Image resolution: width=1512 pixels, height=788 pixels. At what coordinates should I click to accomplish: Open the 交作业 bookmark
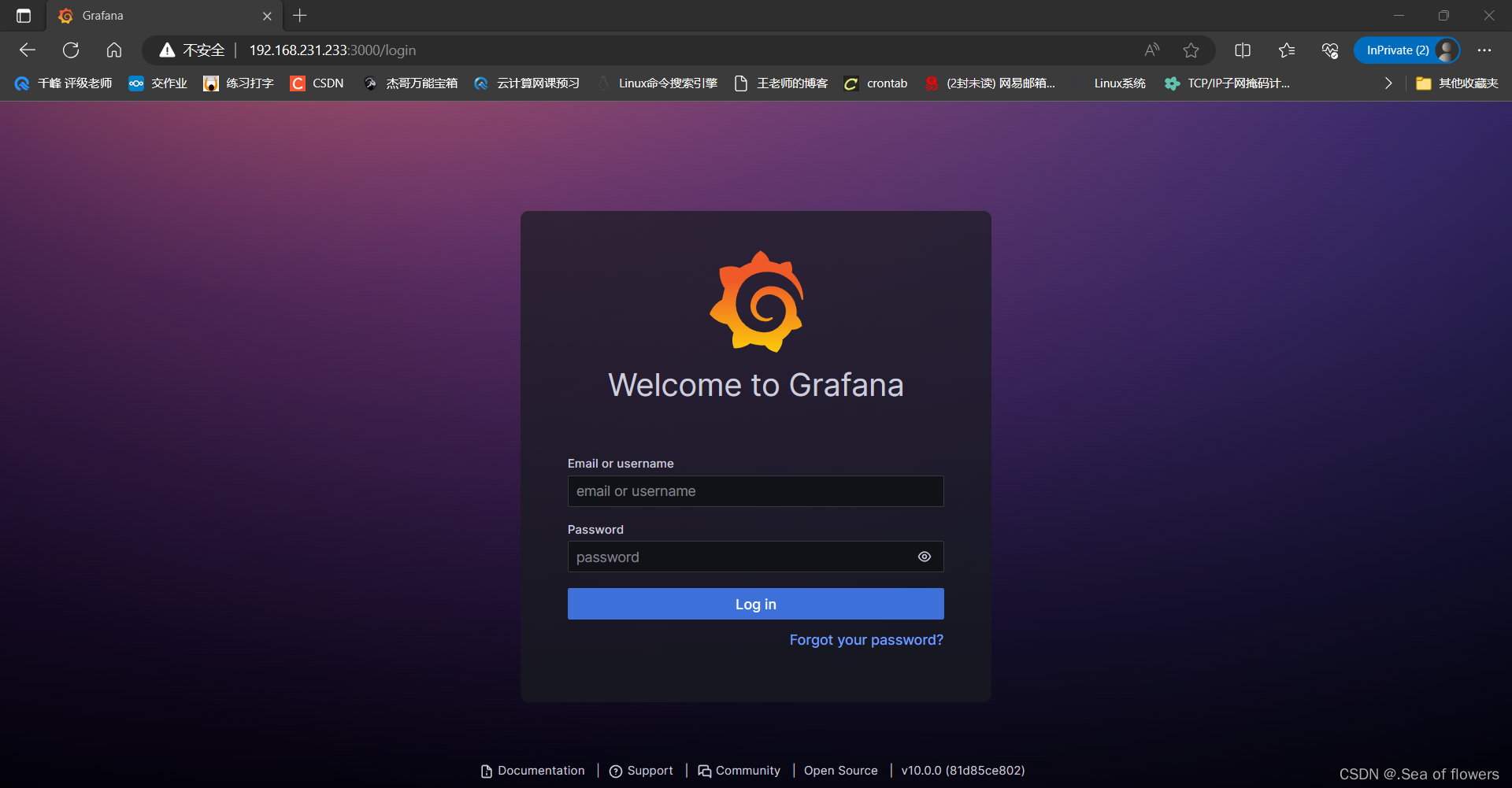(x=158, y=83)
